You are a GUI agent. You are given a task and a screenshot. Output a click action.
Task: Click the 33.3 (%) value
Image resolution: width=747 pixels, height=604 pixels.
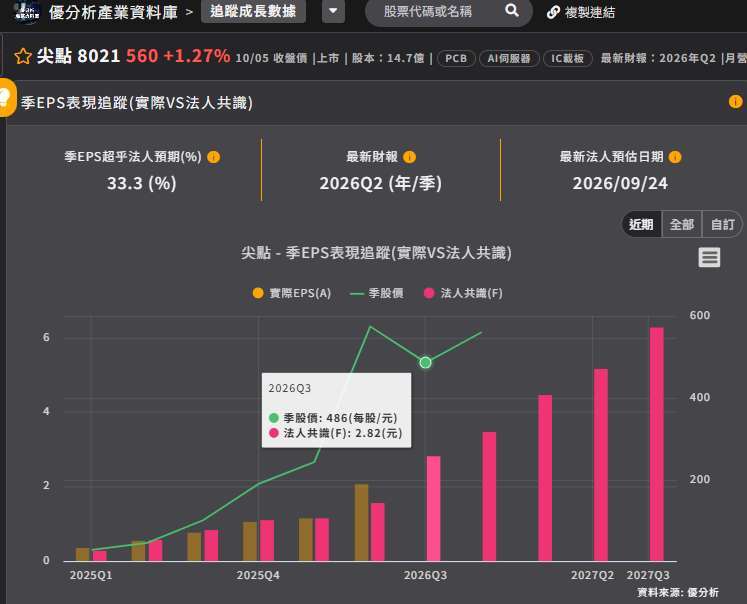click(141, 183)
